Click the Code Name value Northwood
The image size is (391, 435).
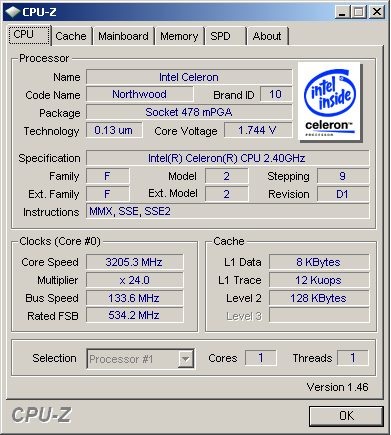(x=140, y=94)
